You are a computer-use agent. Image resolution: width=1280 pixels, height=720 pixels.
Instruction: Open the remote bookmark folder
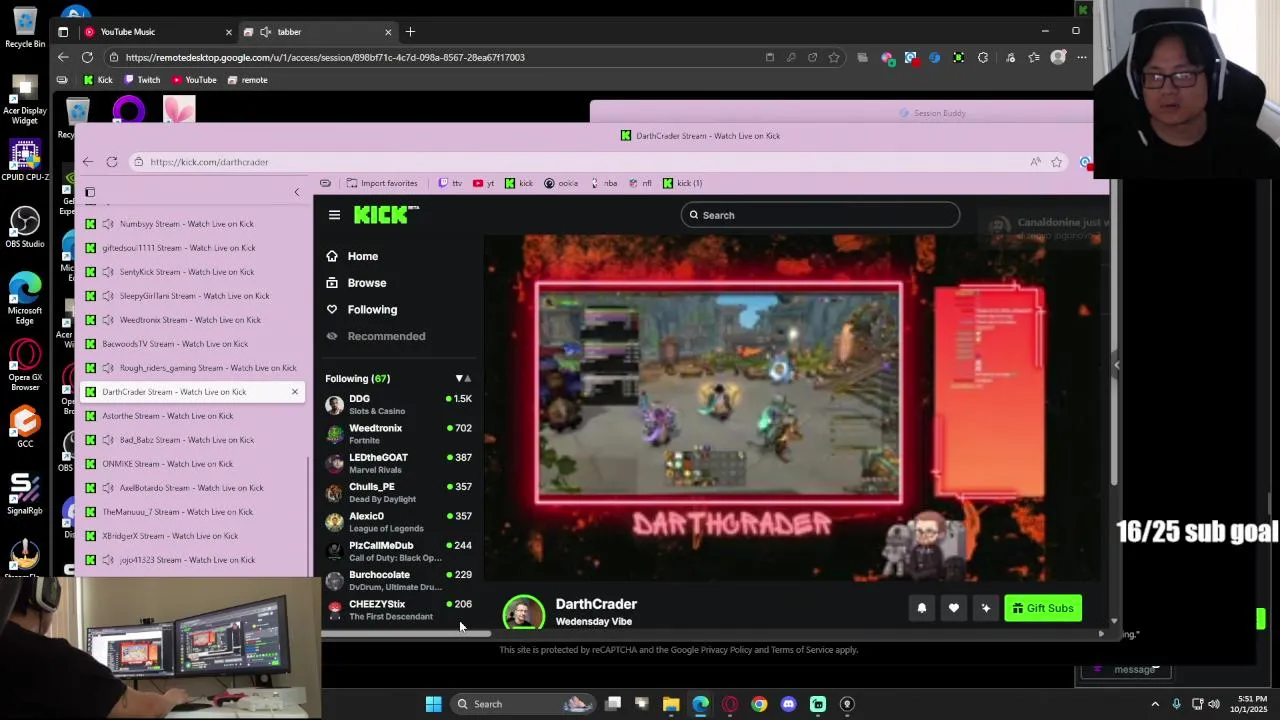tap(248, 80)
